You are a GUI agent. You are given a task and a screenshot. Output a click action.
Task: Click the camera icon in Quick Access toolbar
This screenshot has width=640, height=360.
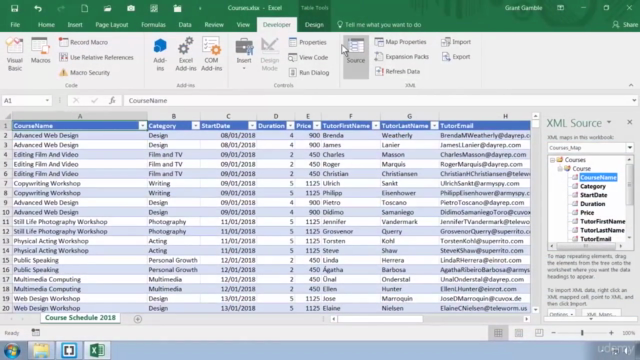(x=131, y=8)
